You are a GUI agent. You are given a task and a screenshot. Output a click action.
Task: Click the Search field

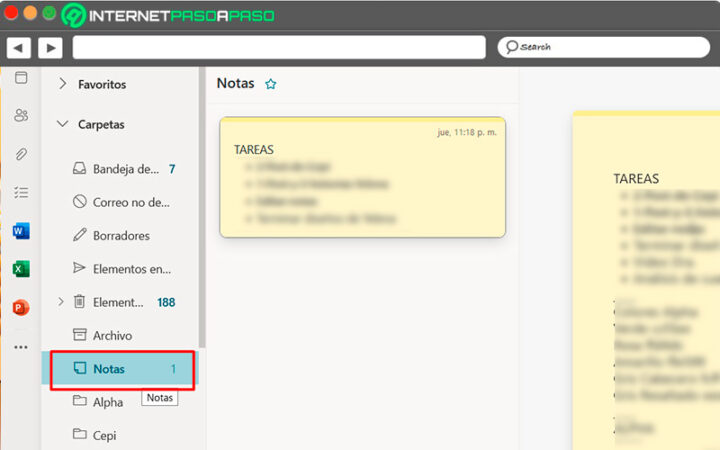point(603,47)
